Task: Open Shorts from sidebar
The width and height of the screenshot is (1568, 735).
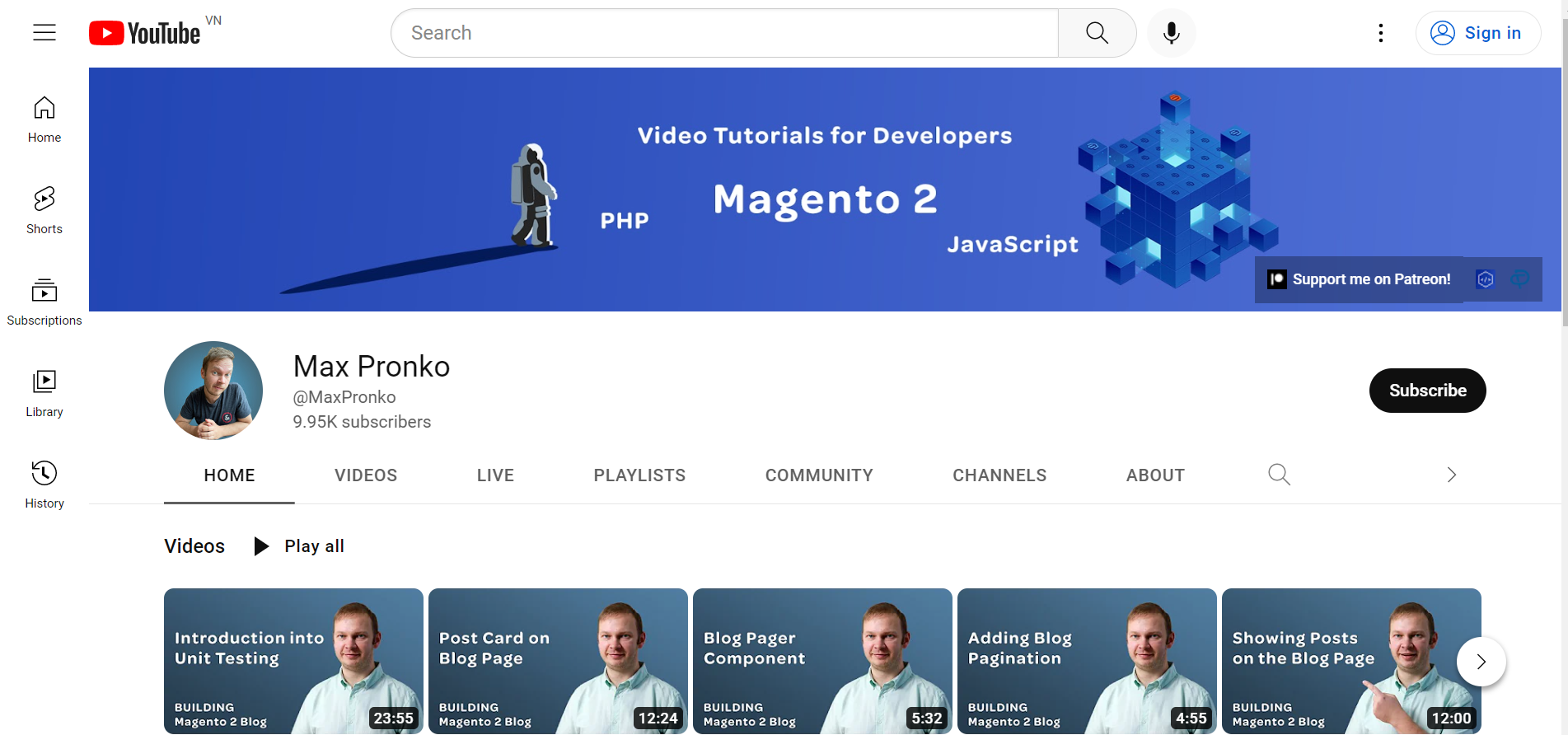Action: click(x=44, y=211)
